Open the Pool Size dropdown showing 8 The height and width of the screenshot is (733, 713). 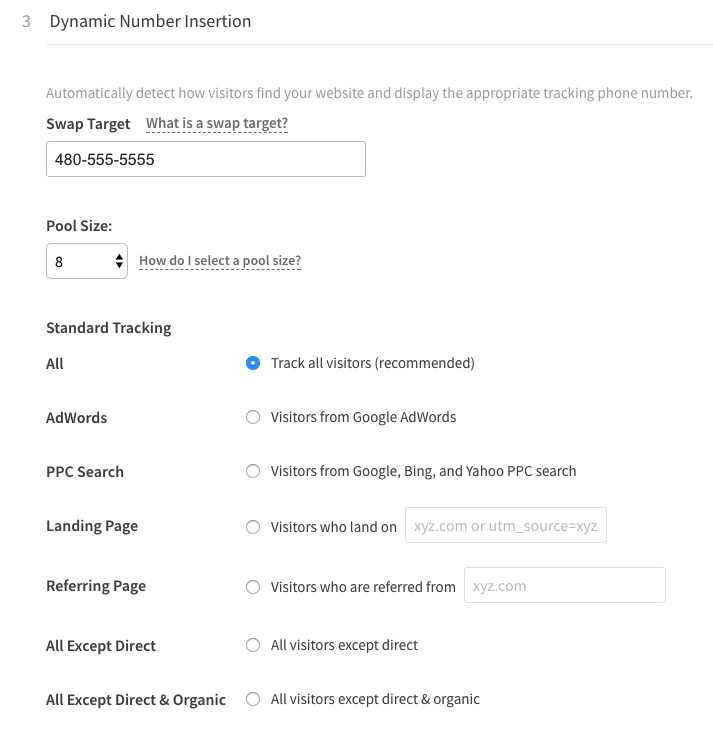pos(87,261)
